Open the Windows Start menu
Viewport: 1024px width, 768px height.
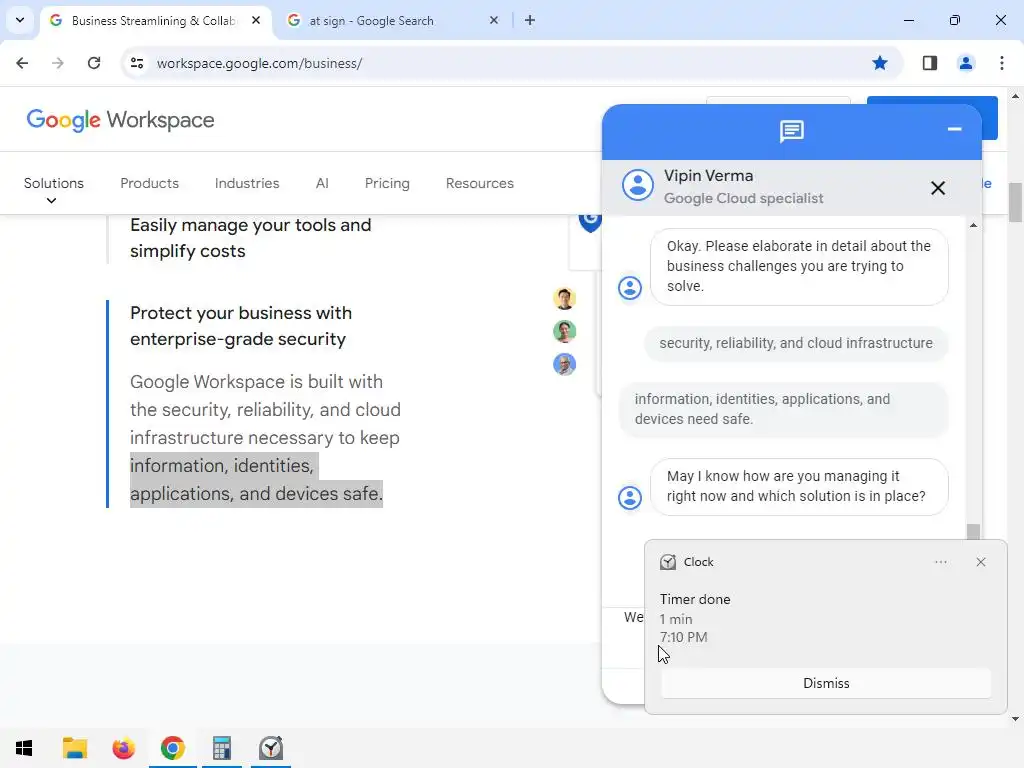24,748
